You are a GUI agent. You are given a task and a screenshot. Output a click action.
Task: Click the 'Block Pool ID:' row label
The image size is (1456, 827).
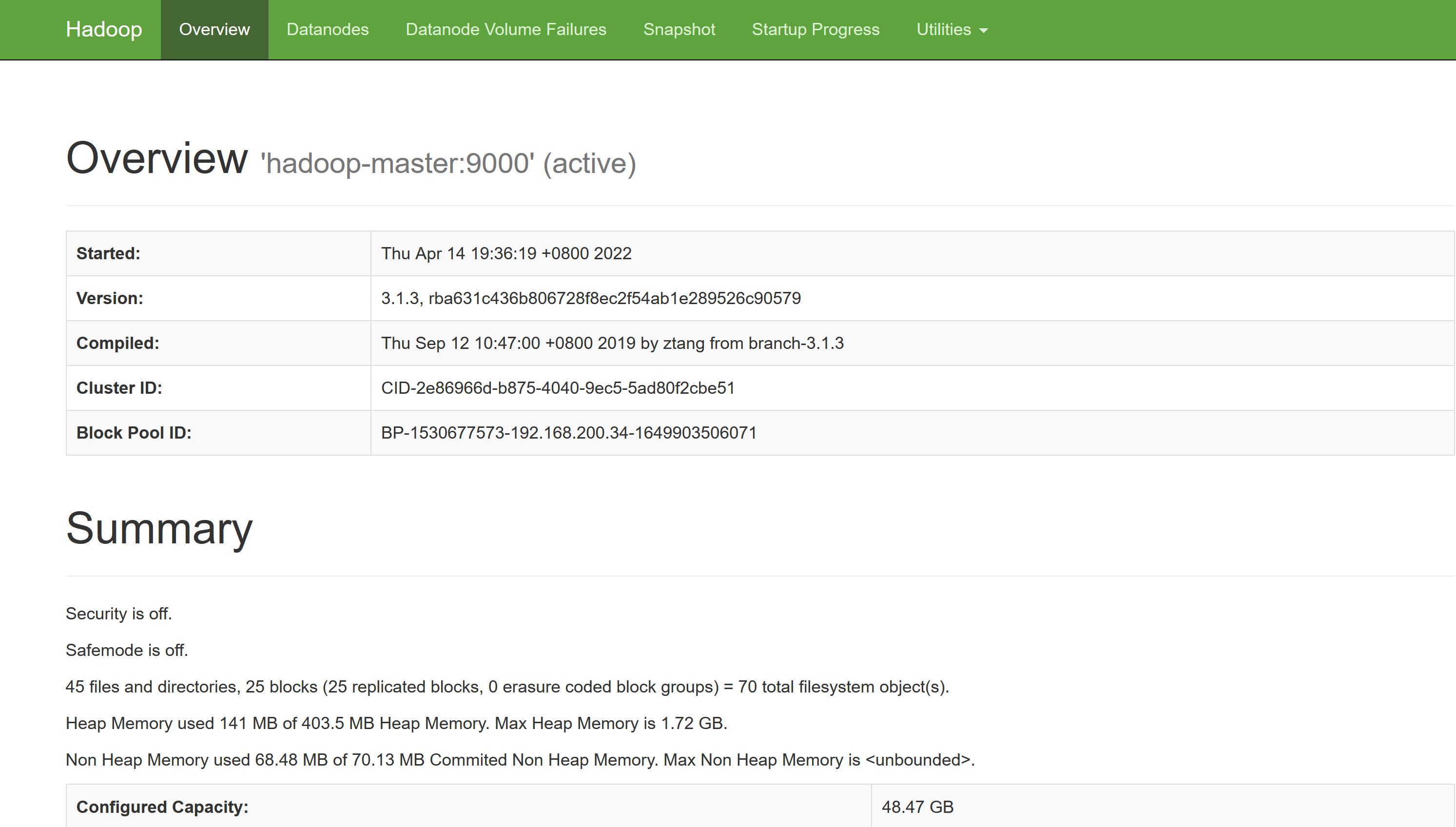tap(134, 433)
